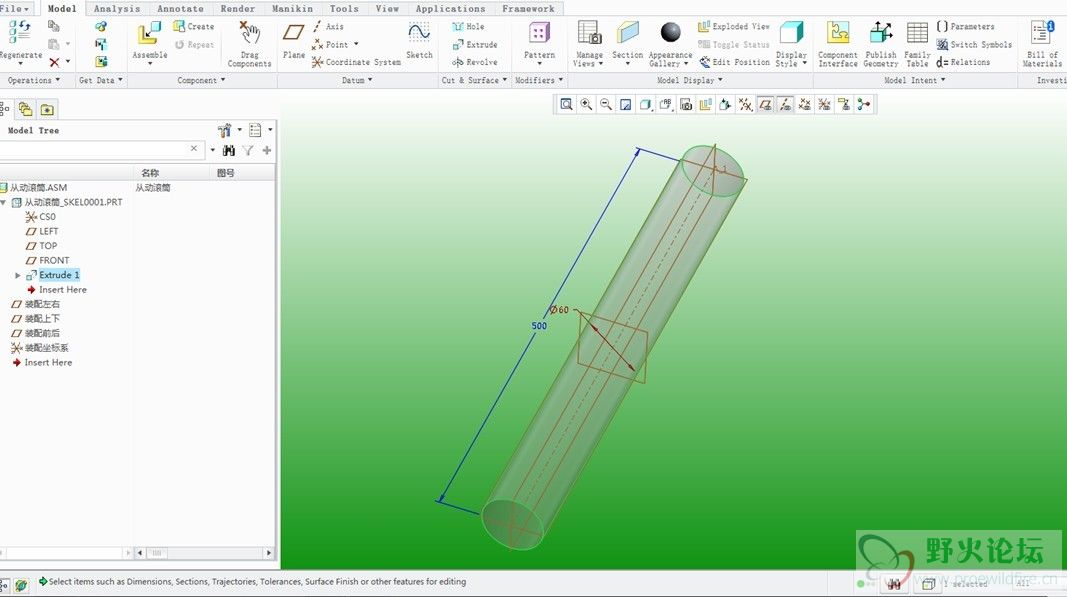Click the Edit Position button
1067x597 pixels.
[734, 62]
